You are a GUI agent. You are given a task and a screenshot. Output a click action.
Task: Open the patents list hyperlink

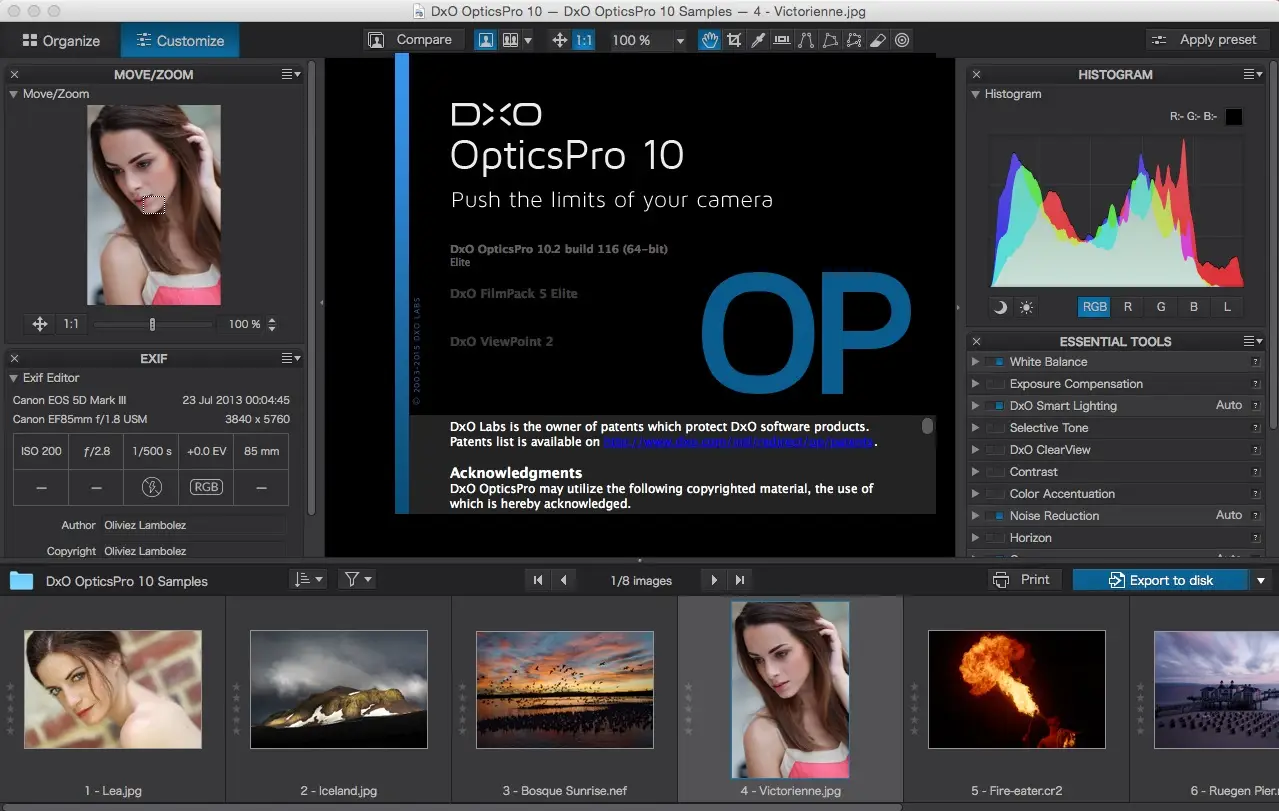pyautogui.click(x=739, y=442)
